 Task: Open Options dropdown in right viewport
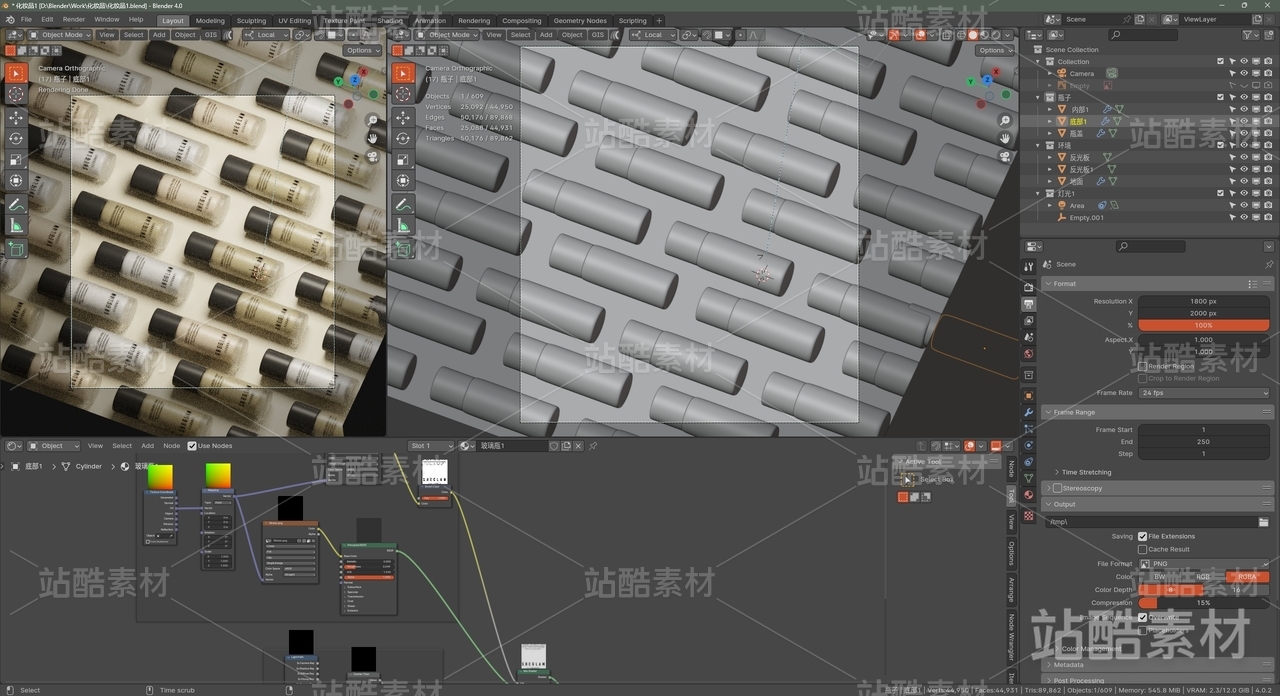(992, 50)
